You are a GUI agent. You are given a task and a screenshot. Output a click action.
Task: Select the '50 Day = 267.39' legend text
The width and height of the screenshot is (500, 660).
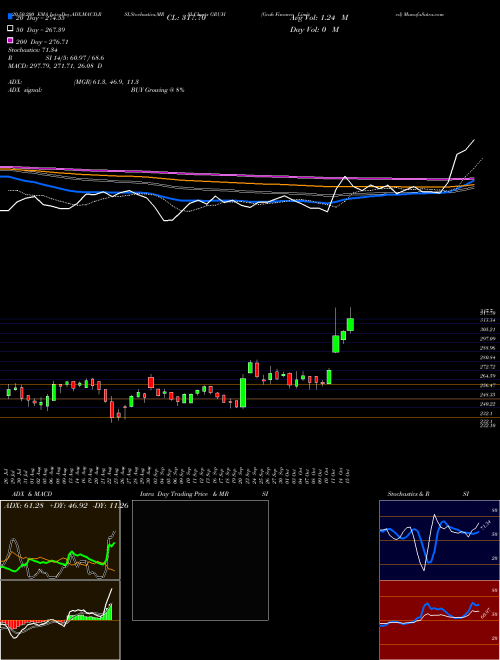(40, 30)
